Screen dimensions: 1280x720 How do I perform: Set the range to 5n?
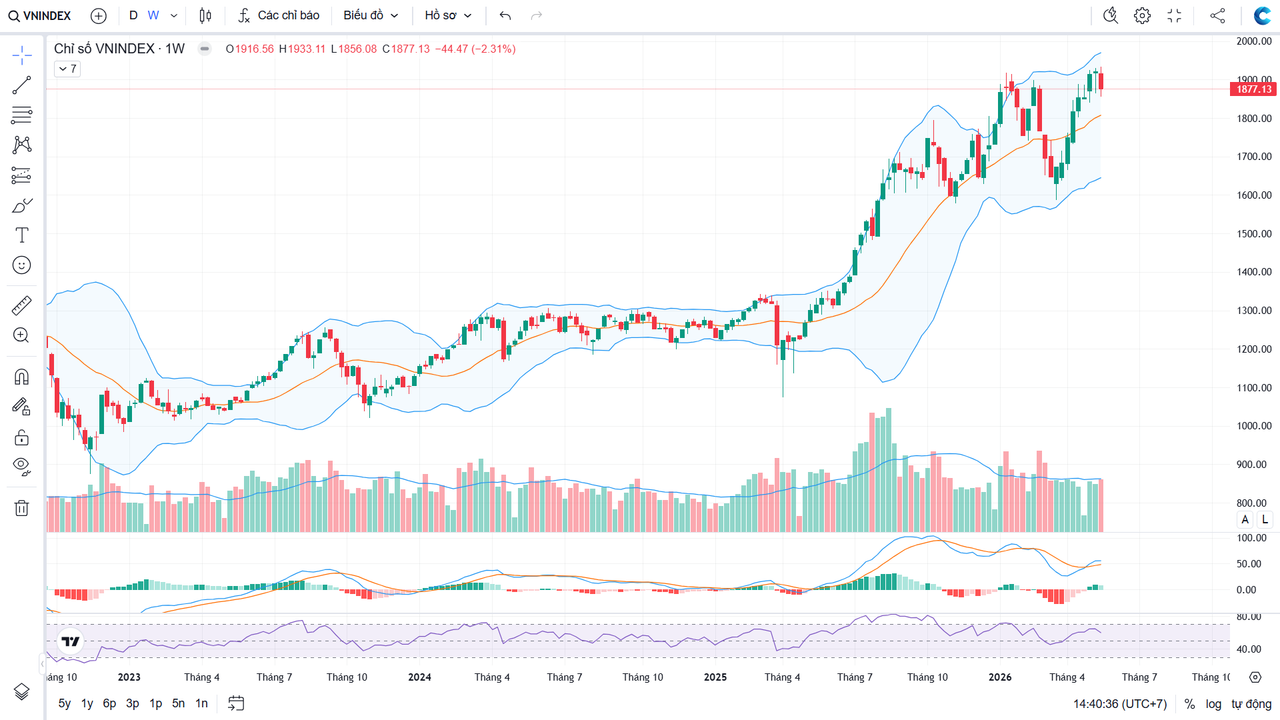click(179, 703)
